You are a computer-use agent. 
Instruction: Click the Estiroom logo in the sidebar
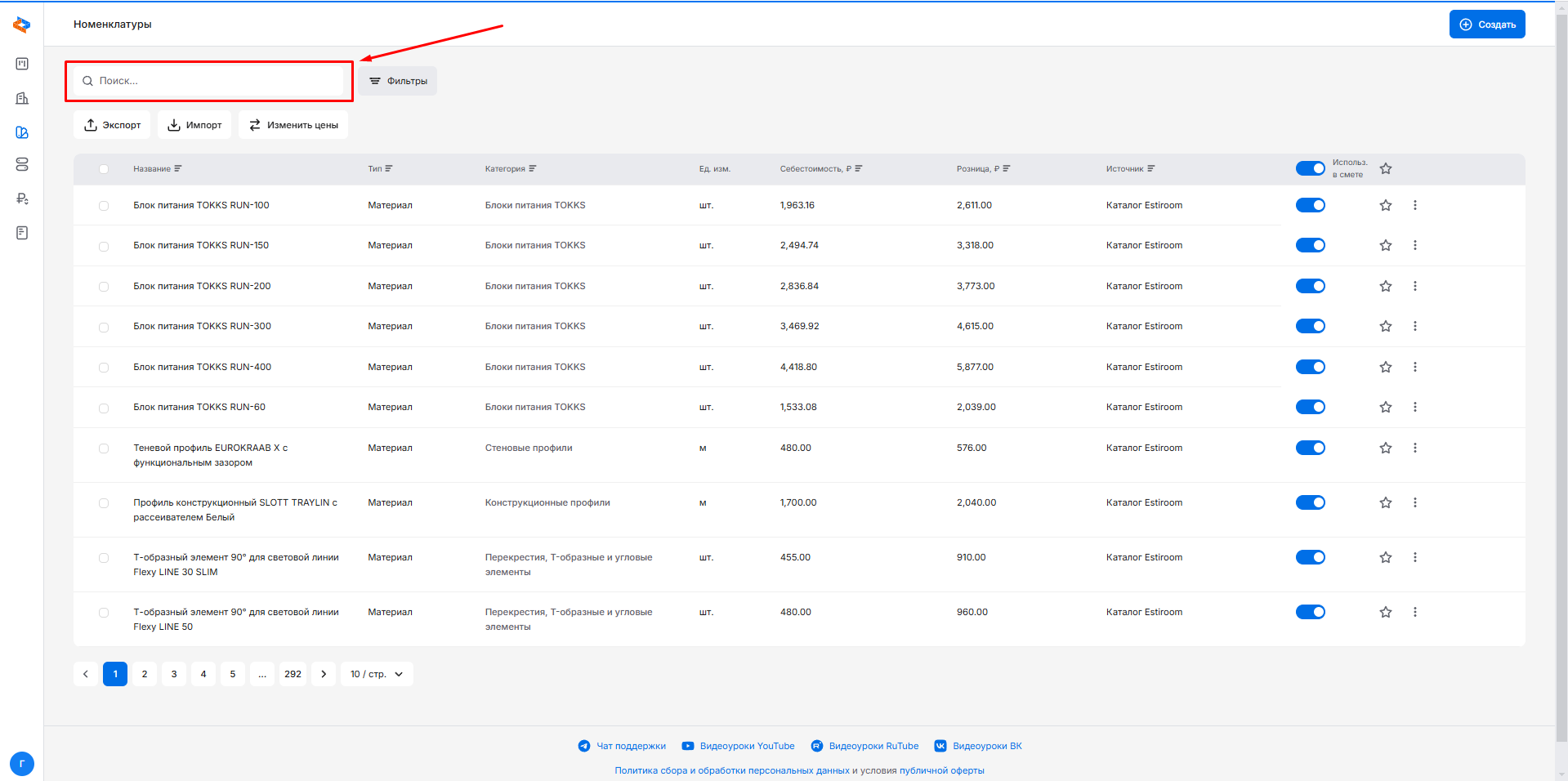pyautogui.click(x=22, y=25)
